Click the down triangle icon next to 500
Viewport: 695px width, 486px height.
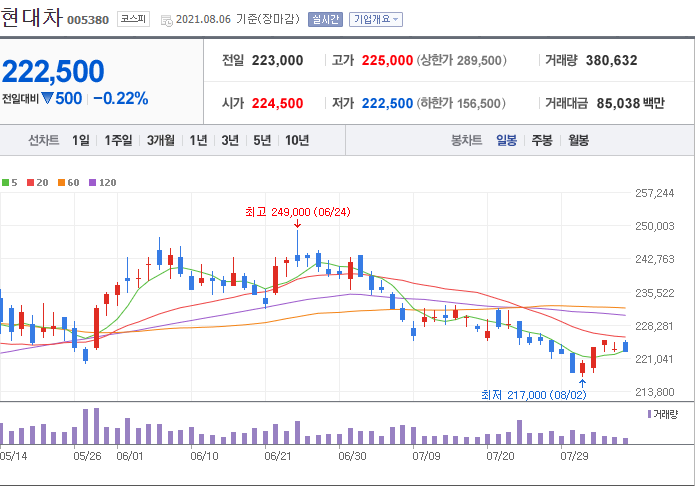(x=47, y=98)
